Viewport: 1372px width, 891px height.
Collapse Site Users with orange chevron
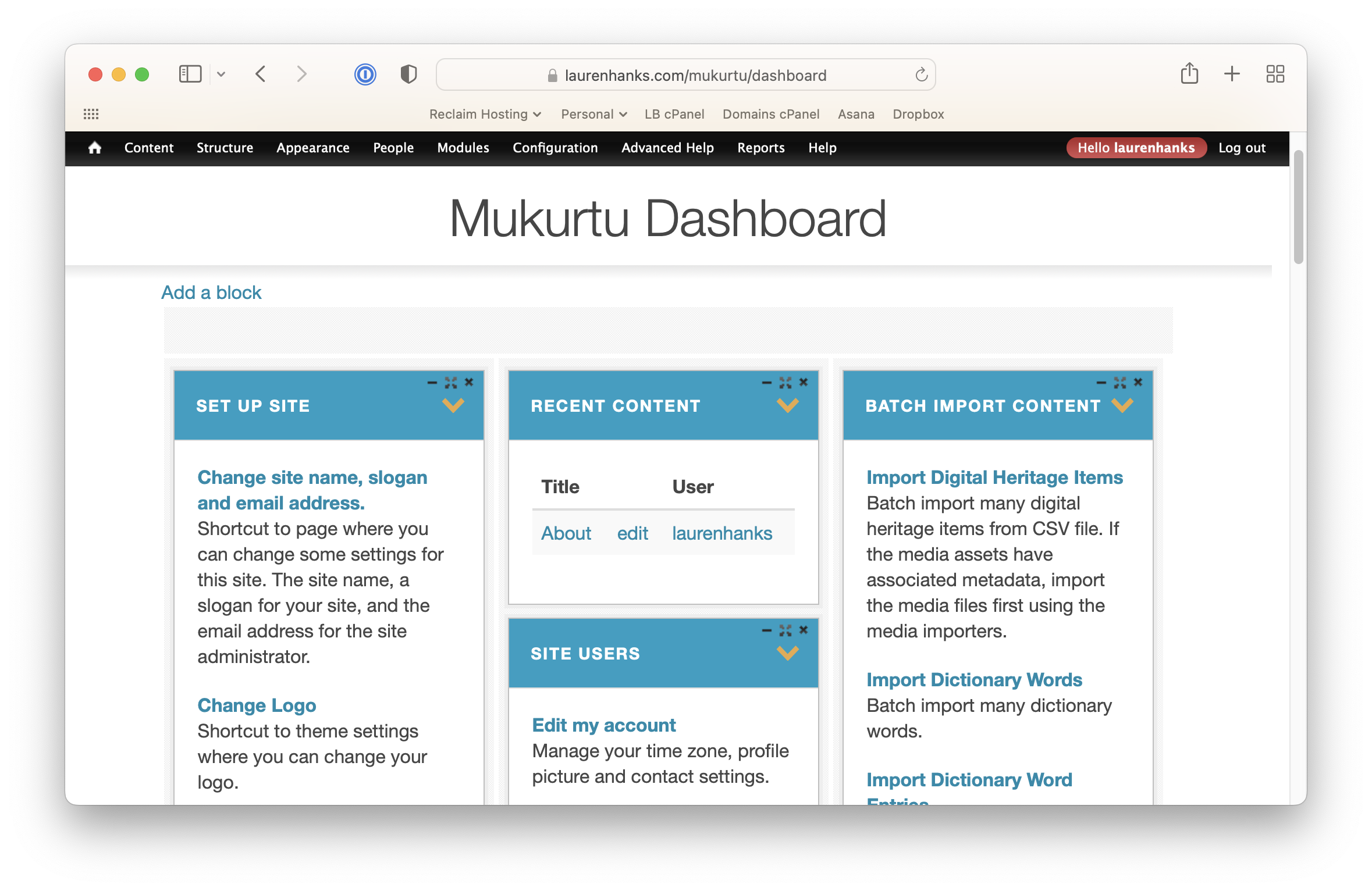[787, 653]
